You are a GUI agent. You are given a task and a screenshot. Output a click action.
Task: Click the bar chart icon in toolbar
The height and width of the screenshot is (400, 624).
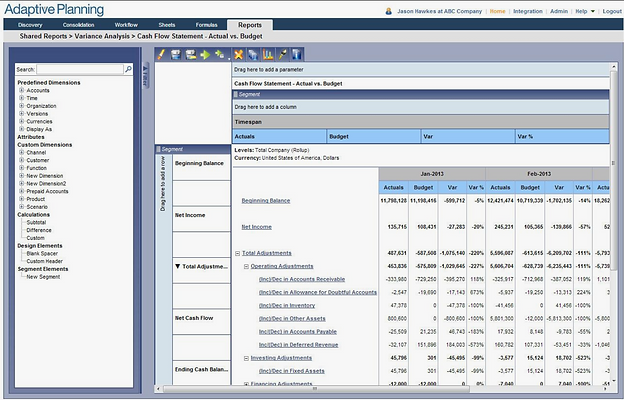(x=268, y=55)
